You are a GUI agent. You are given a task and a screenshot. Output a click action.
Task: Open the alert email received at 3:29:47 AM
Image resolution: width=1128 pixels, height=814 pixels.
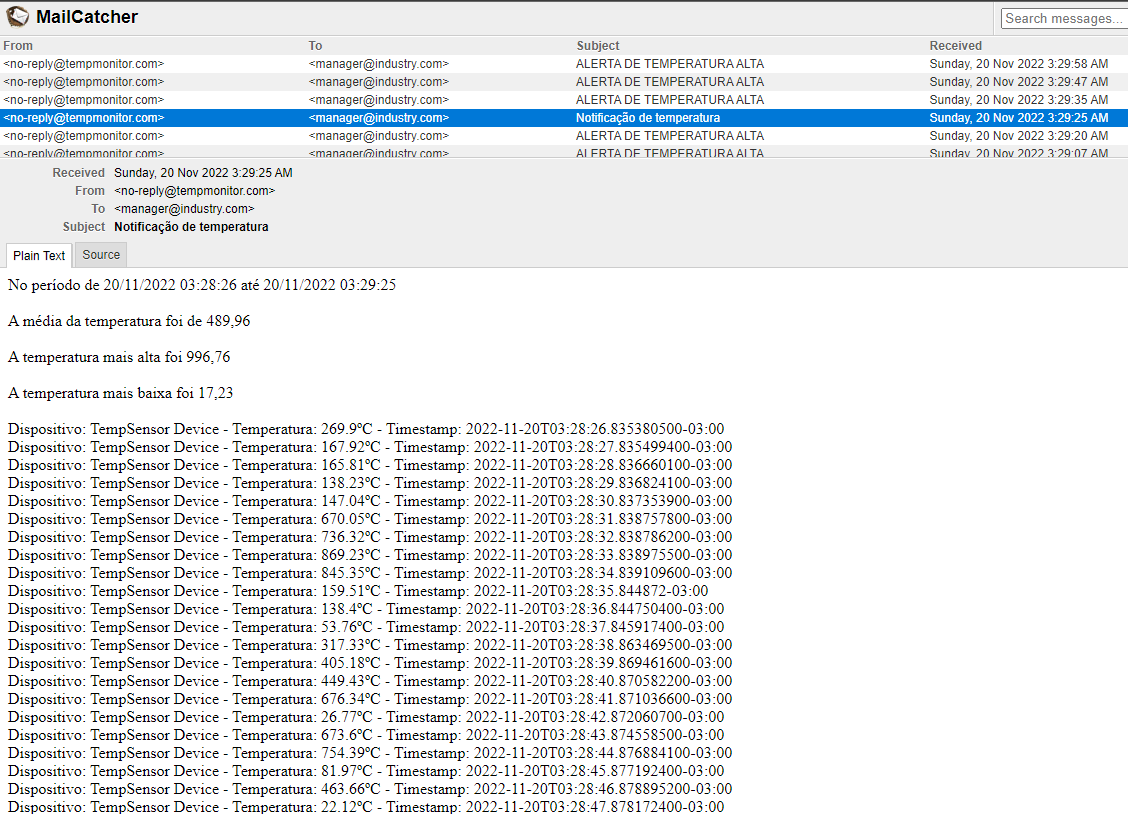click(x=669, y=82)
